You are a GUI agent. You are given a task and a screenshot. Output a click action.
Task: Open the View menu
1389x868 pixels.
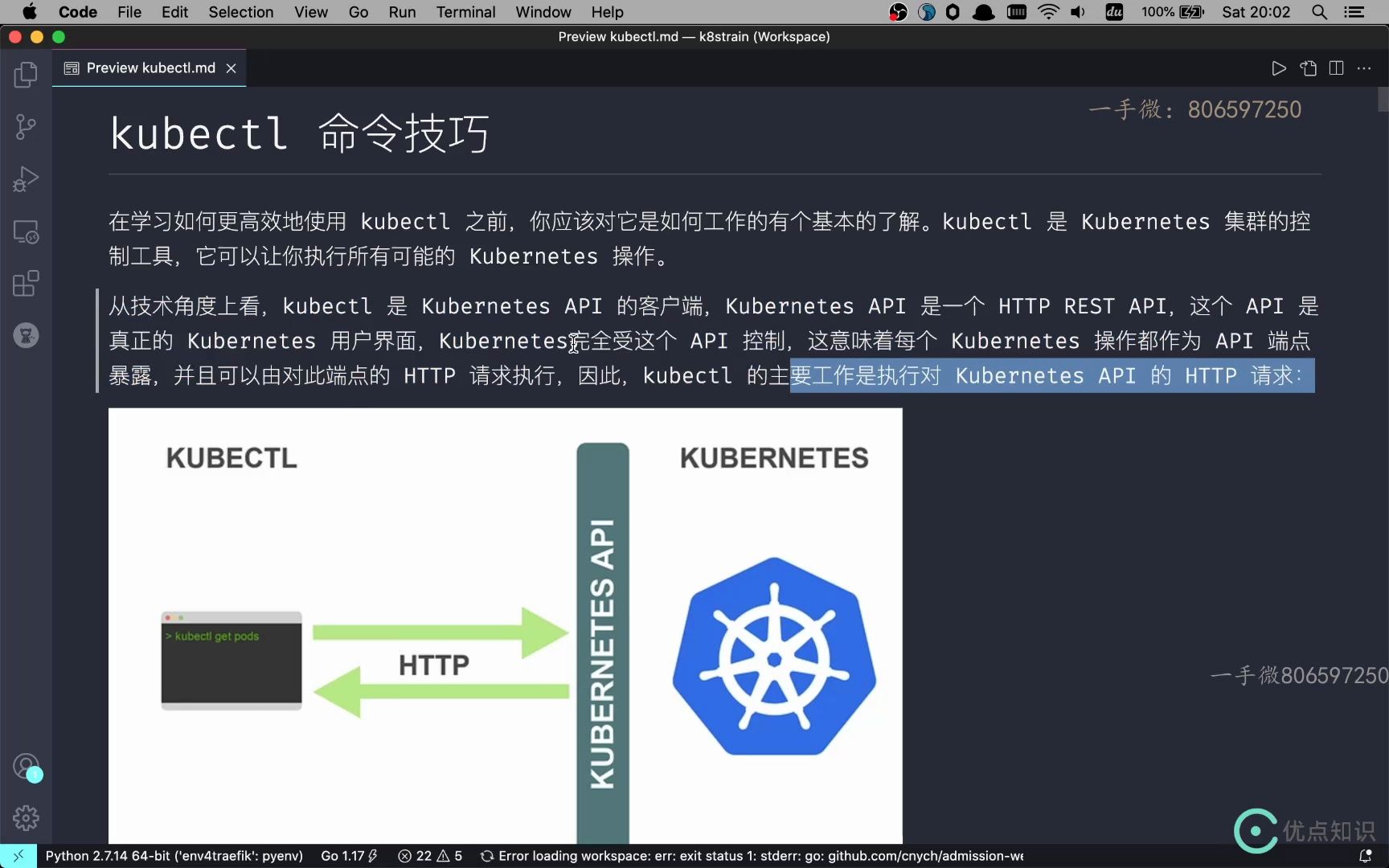click(311, 12)
